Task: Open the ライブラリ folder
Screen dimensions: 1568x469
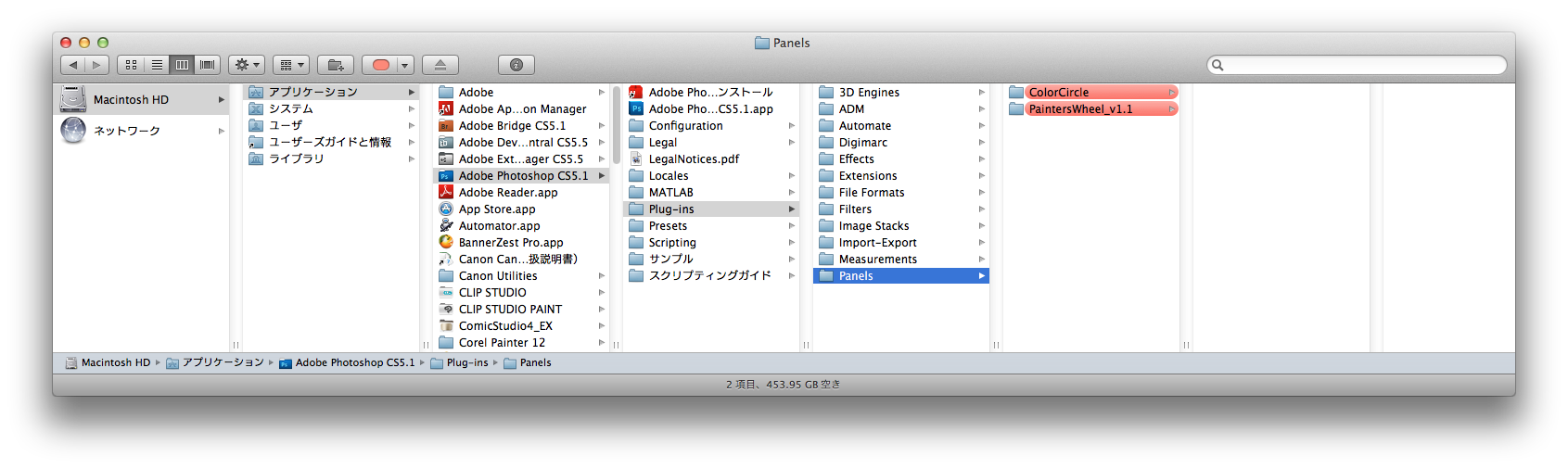Action: point(331,158)
